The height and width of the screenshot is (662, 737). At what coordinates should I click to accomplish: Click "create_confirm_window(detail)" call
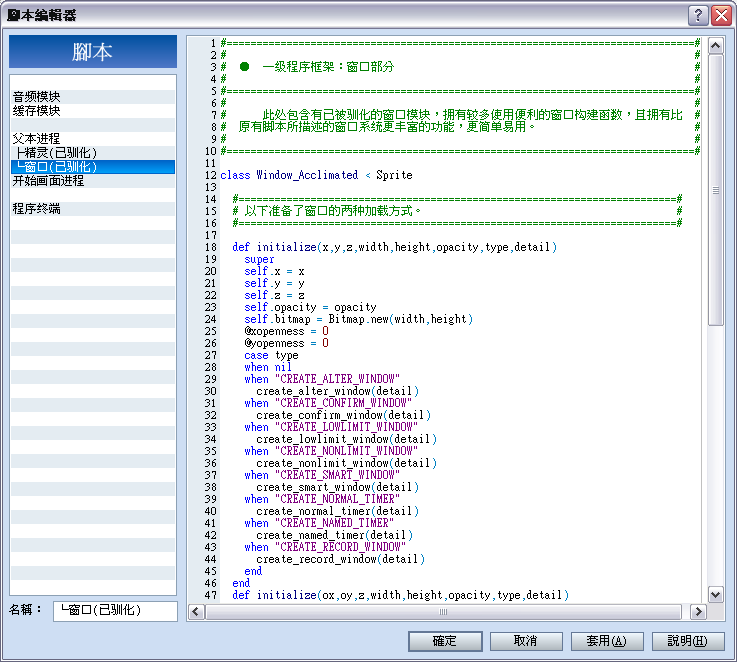[x=344, y=415]
